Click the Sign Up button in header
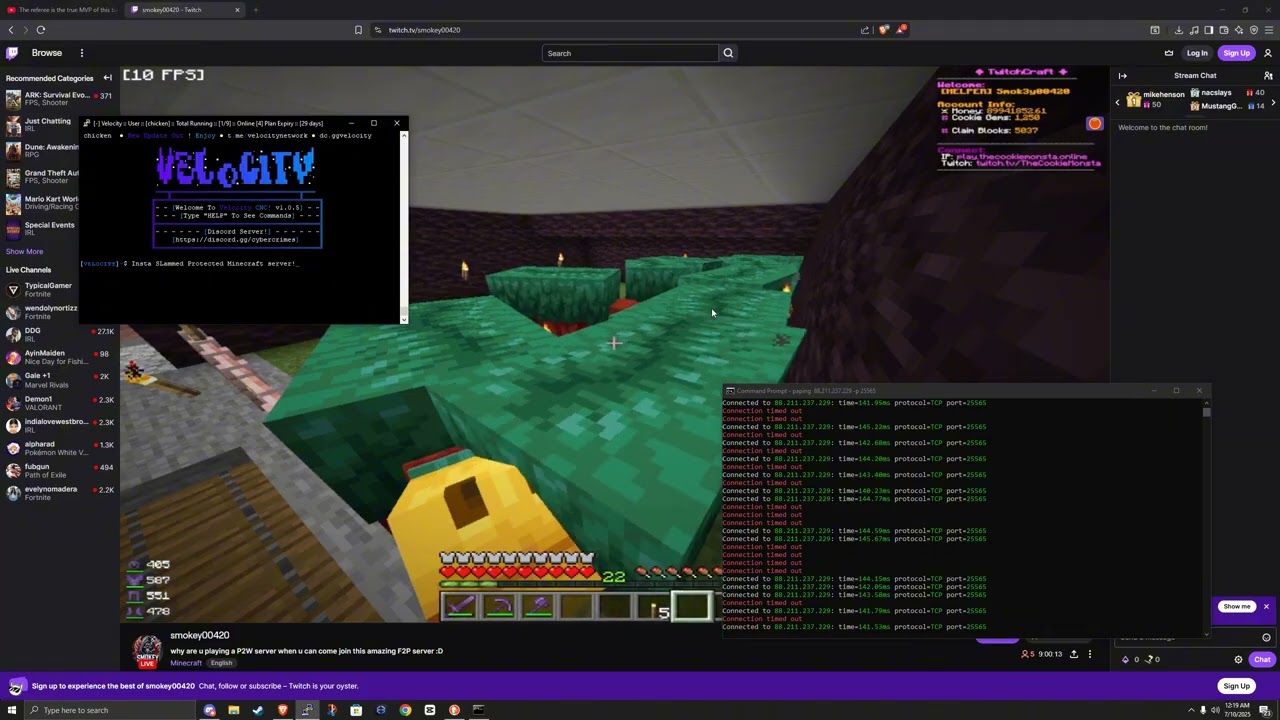 pyautogui.click(x=1237, y=53)
